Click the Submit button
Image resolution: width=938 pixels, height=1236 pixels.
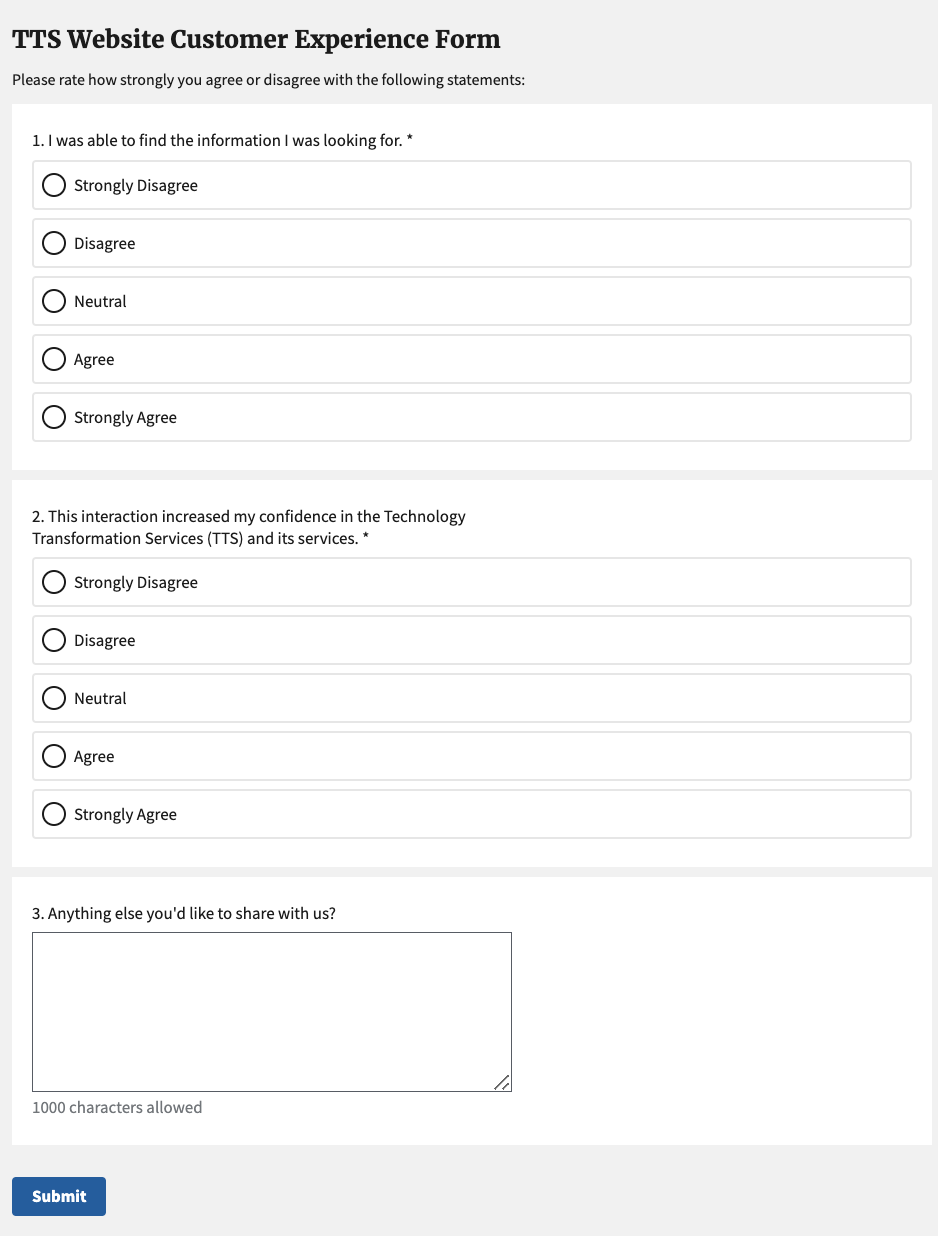[59, 1196]
